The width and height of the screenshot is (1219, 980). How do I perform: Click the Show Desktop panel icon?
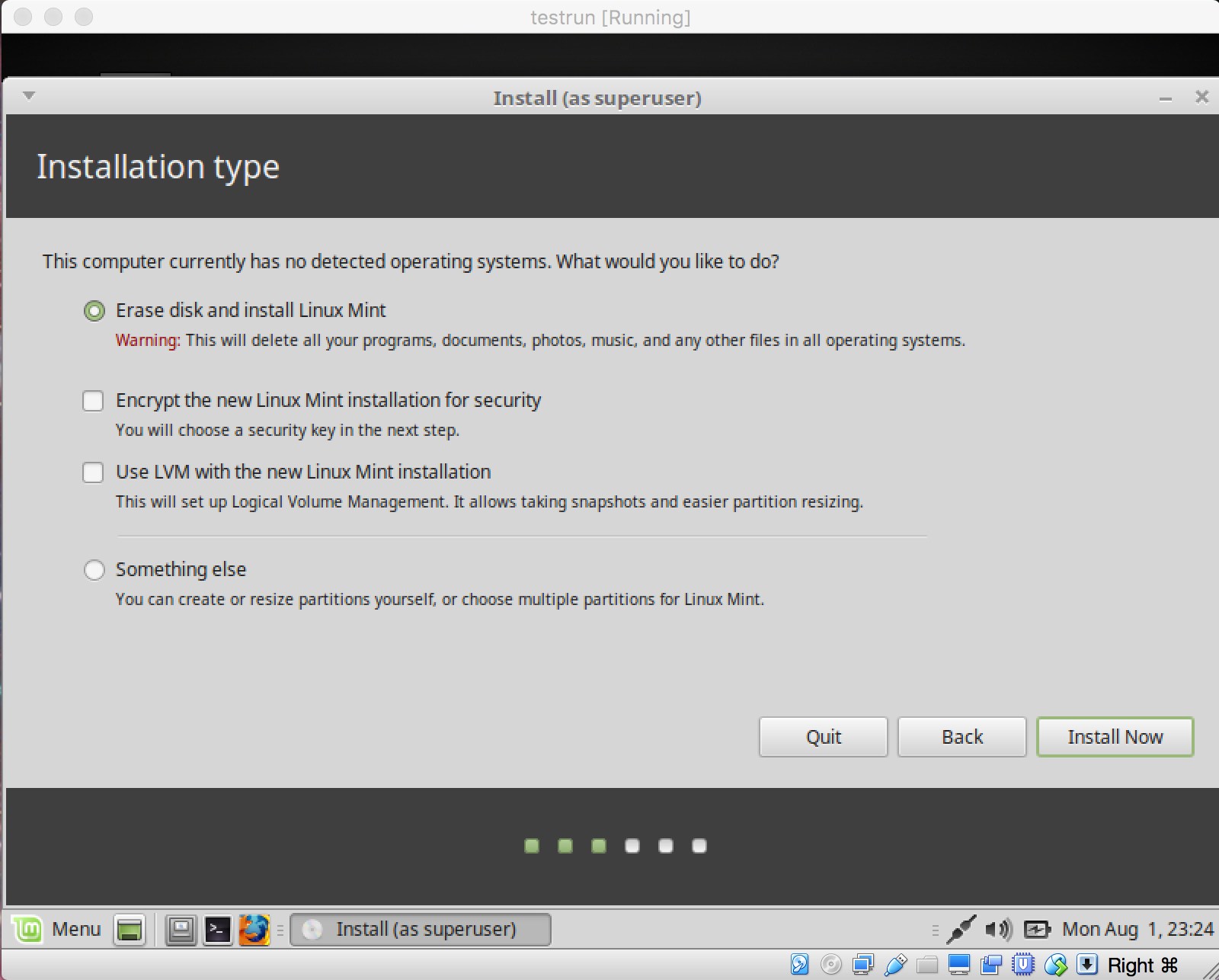[130, 930]
